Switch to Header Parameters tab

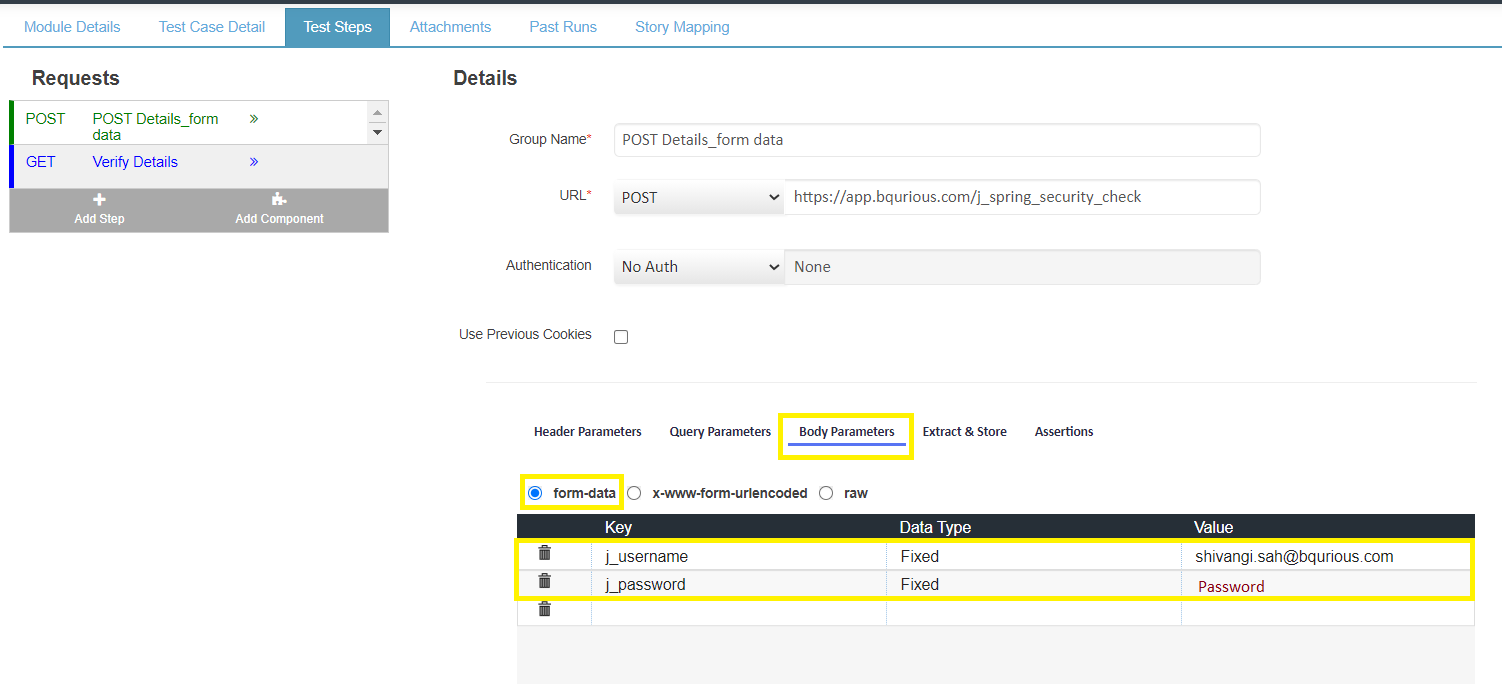[588, 432]
